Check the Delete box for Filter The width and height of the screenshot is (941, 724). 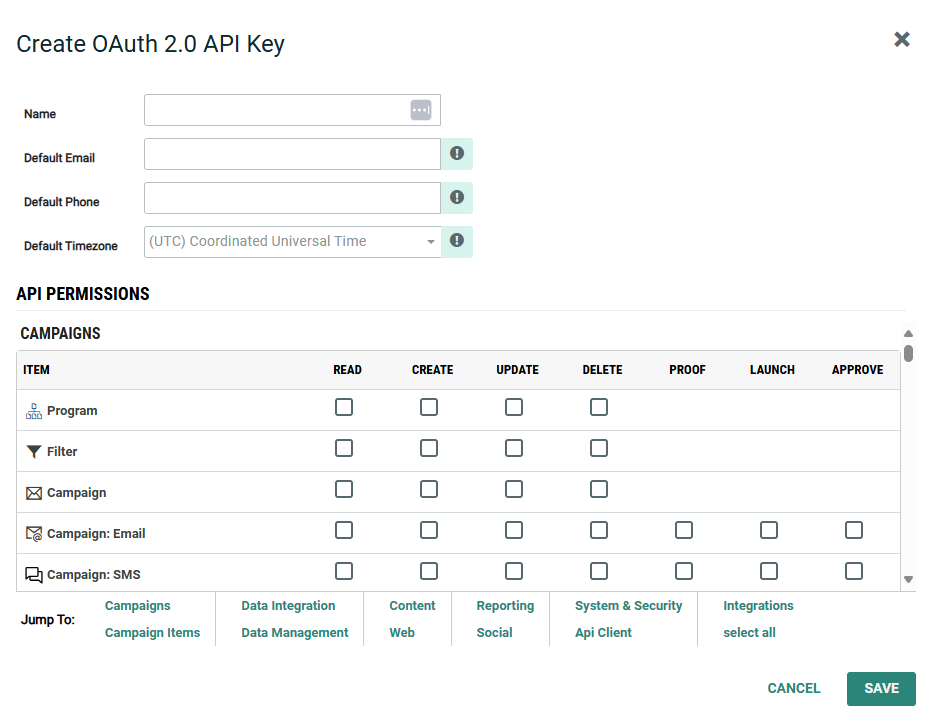tap(599, 448)
